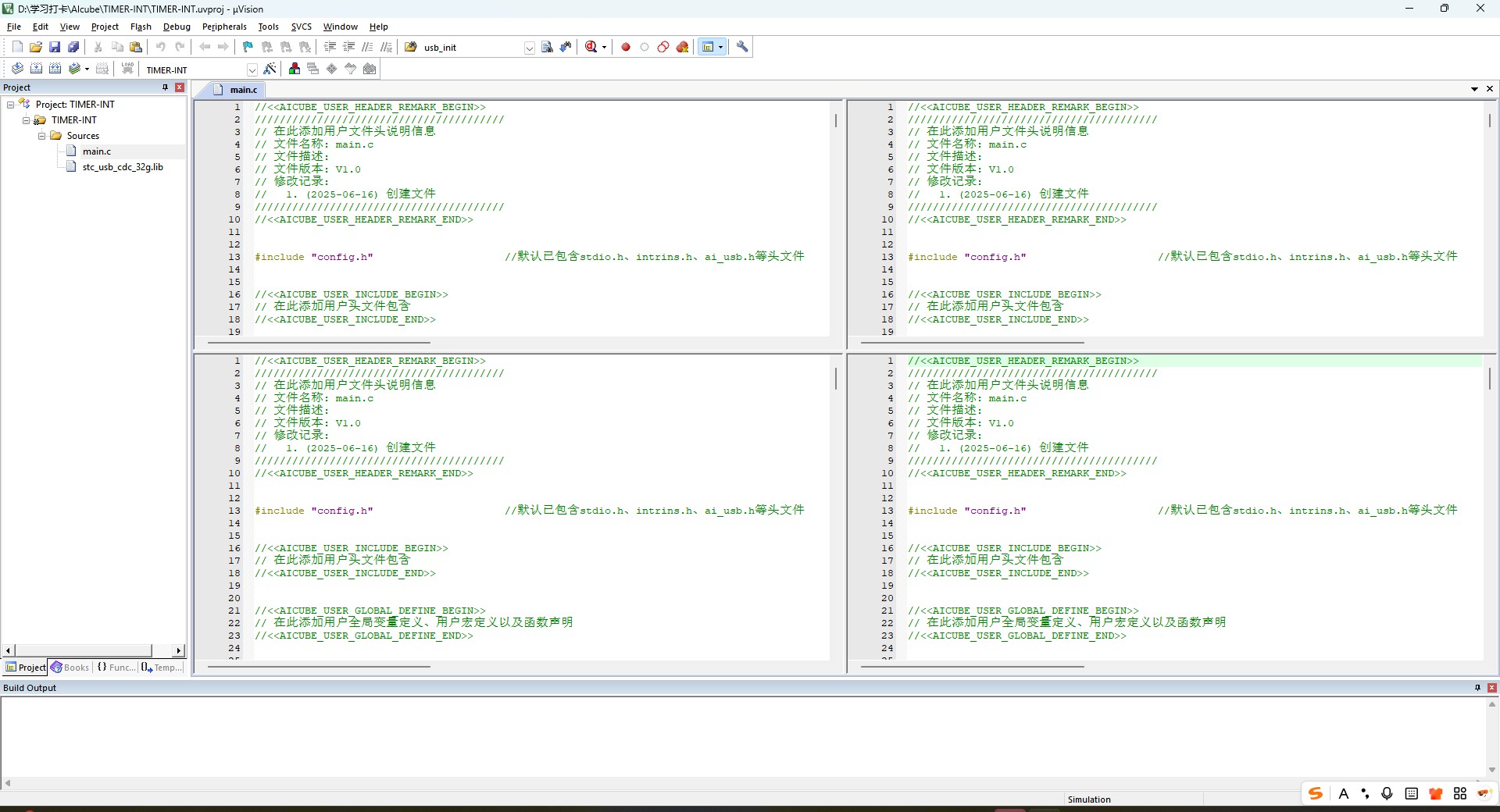Open Pack Installer icon
Image resolution: width=1500 pixels, height=812 pixels.
click(370, 69)
